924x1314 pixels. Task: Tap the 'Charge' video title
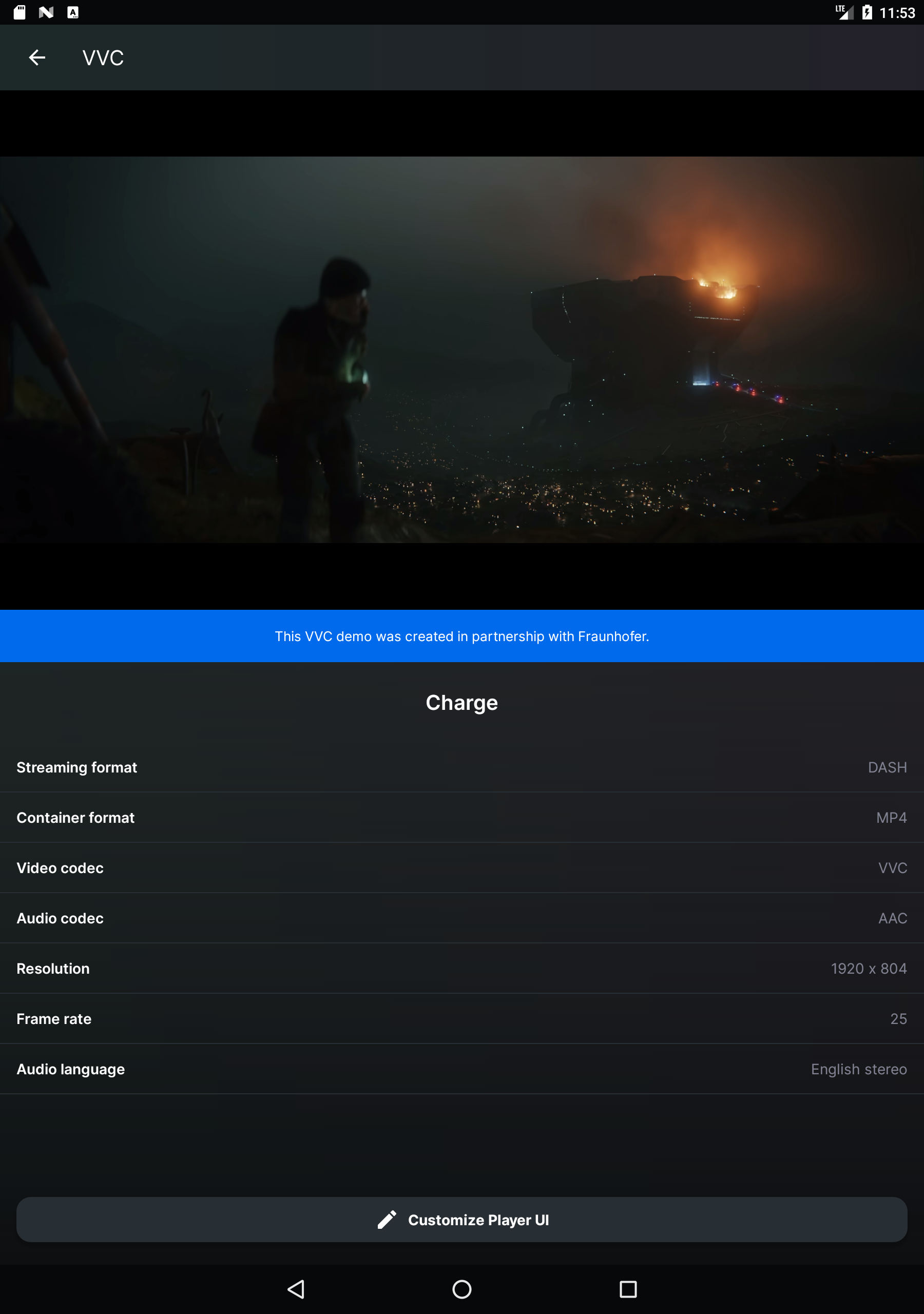(x=462, y=702)
